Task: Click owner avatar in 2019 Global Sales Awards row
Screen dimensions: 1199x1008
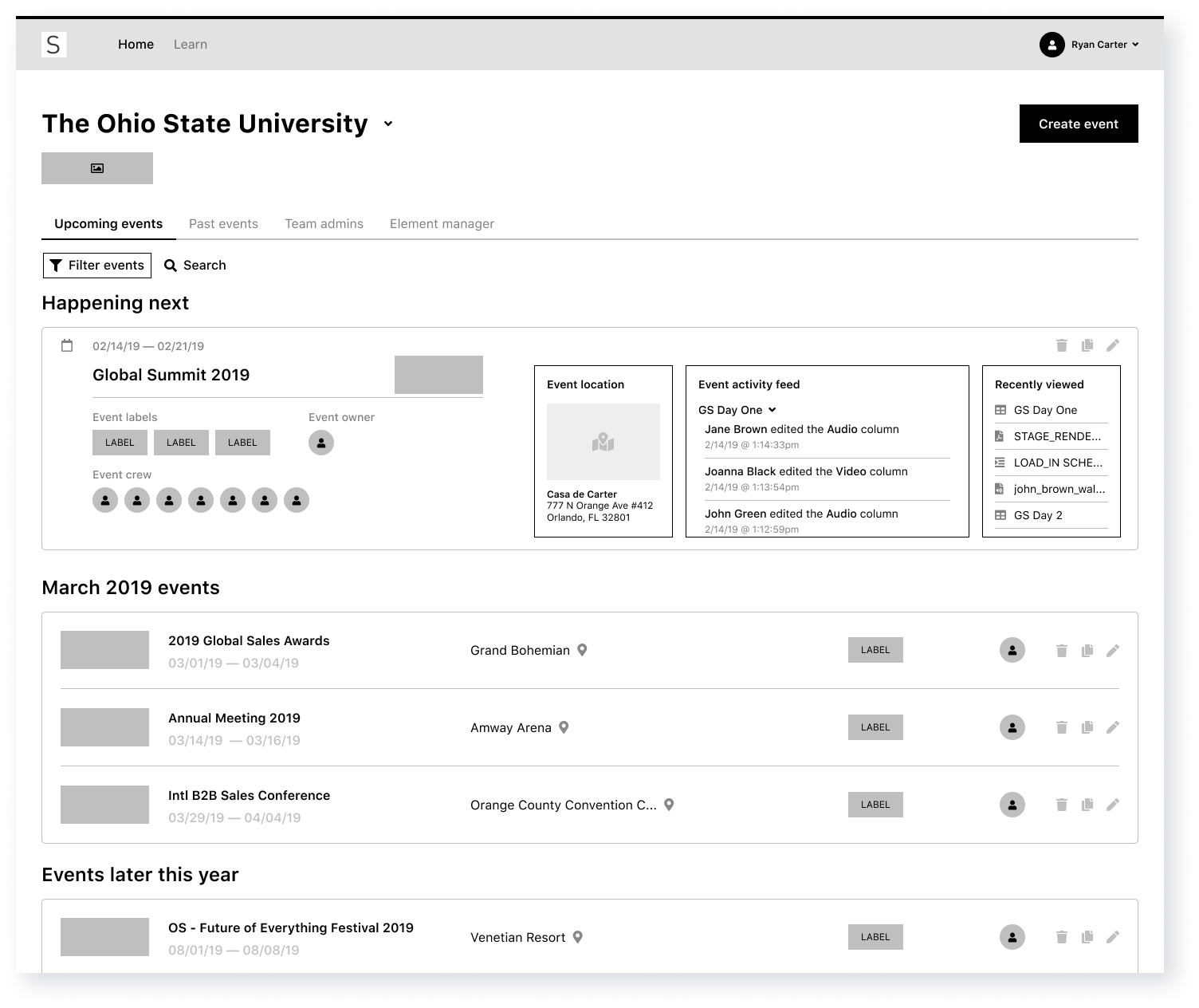Action: tap(1012, 650)
